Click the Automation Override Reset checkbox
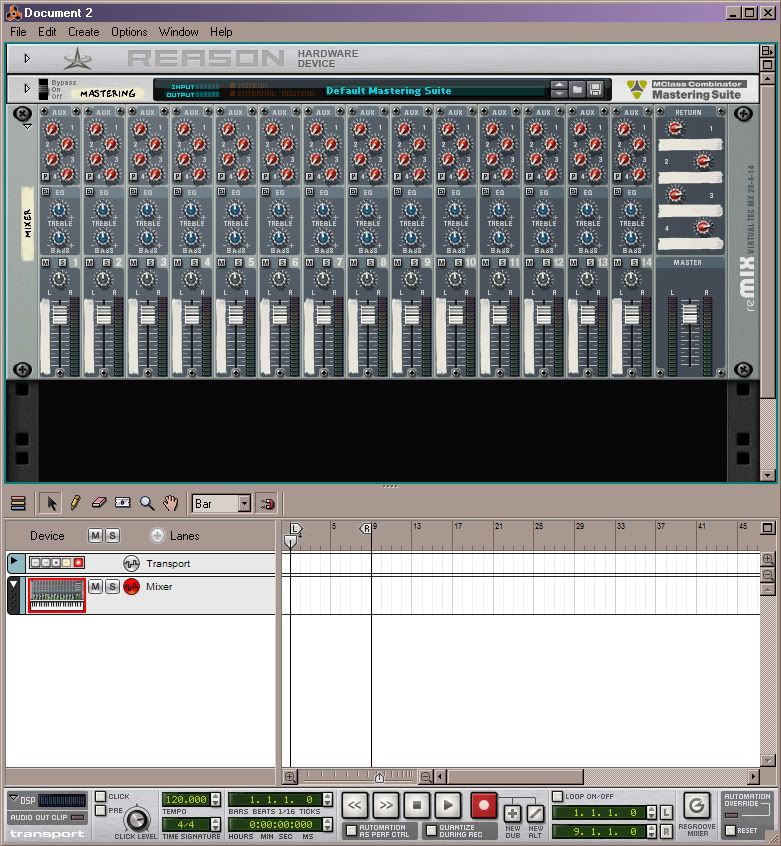This screenshot has height=846, width=781. 731,830
